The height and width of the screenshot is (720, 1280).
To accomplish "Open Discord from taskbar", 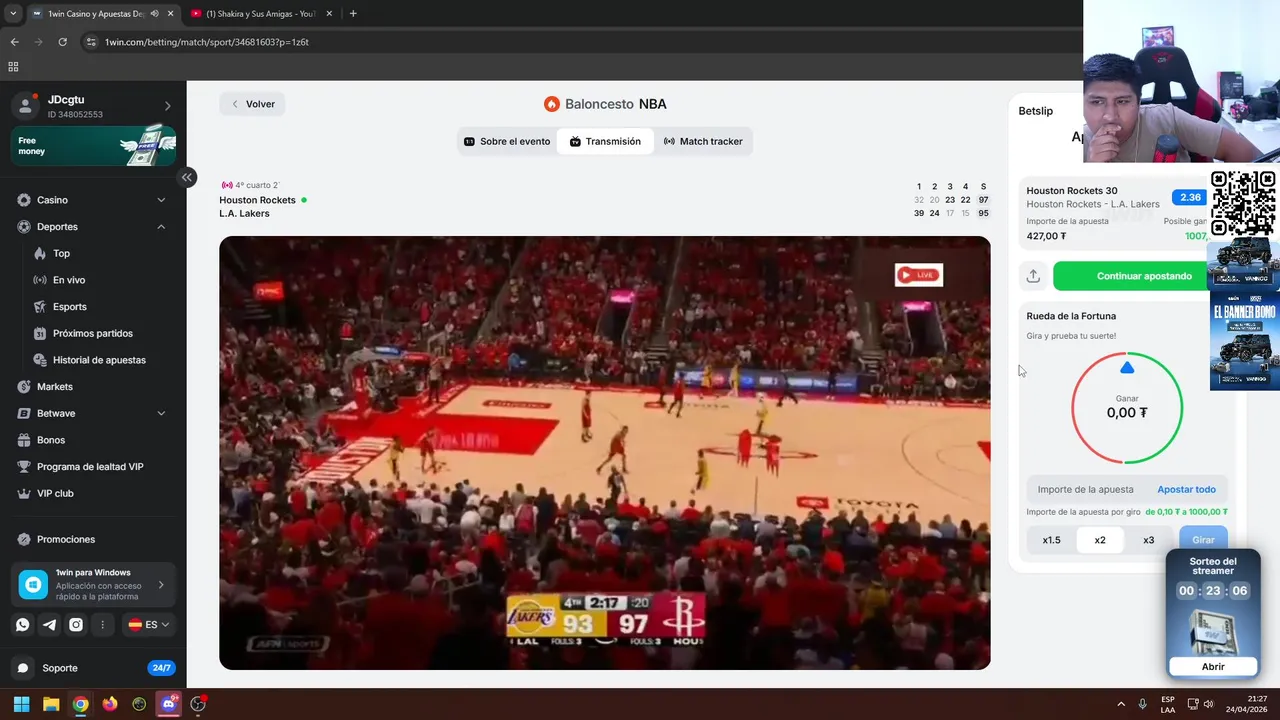I will click(x=169, y=704).
